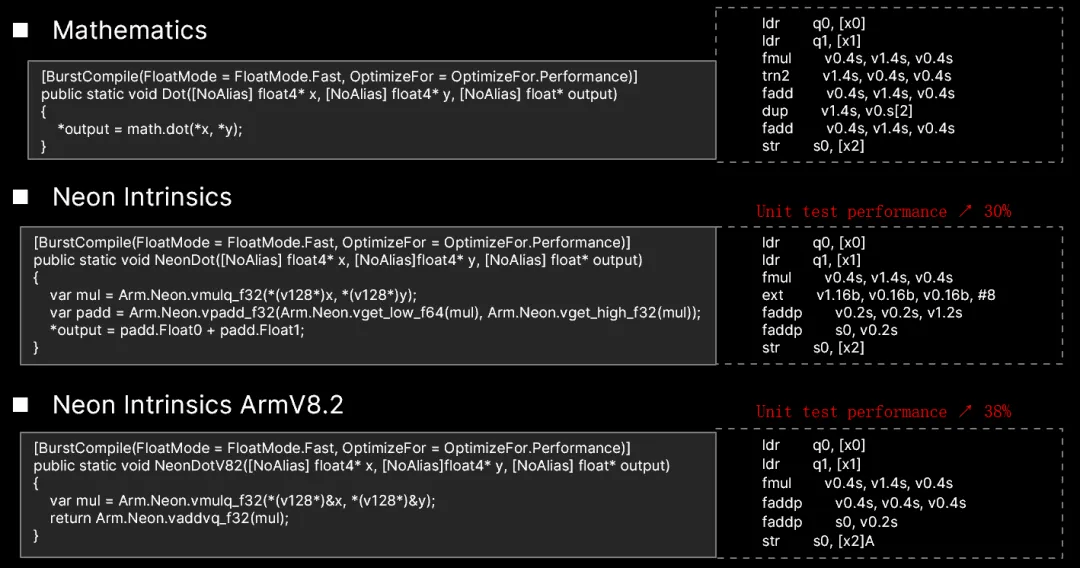Select the Neon Intrinsics ArmV8.2 heading

(x=197, y=404)
